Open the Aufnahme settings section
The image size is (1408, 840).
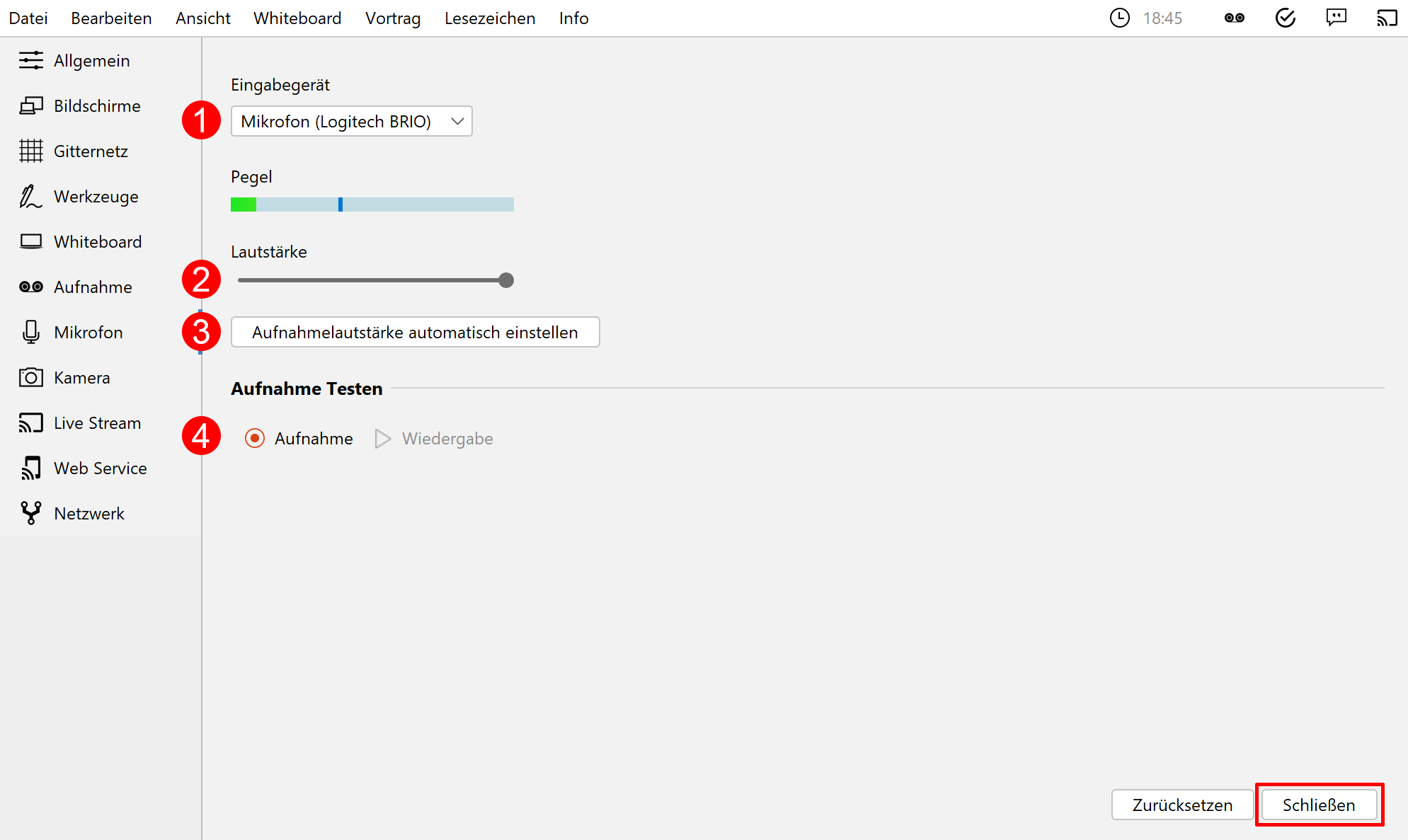[x=93, y=287]
